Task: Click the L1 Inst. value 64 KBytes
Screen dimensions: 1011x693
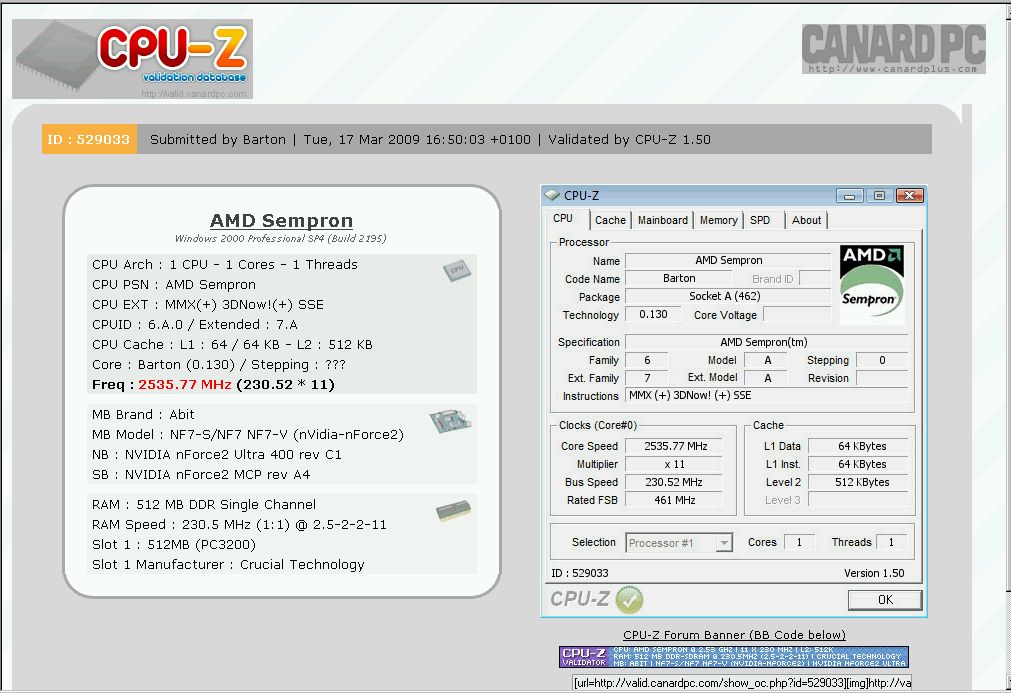Action: (859, 464)
